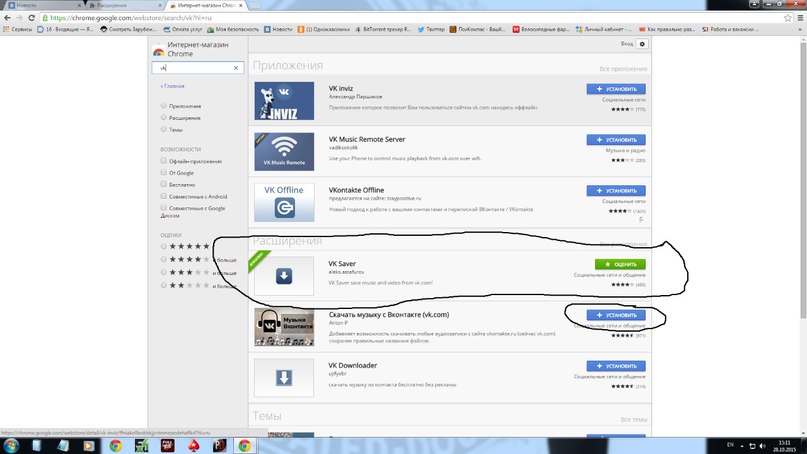Select the Расширения radio filter
This screenshot has height=454, width=807.
tap(164, 117)
